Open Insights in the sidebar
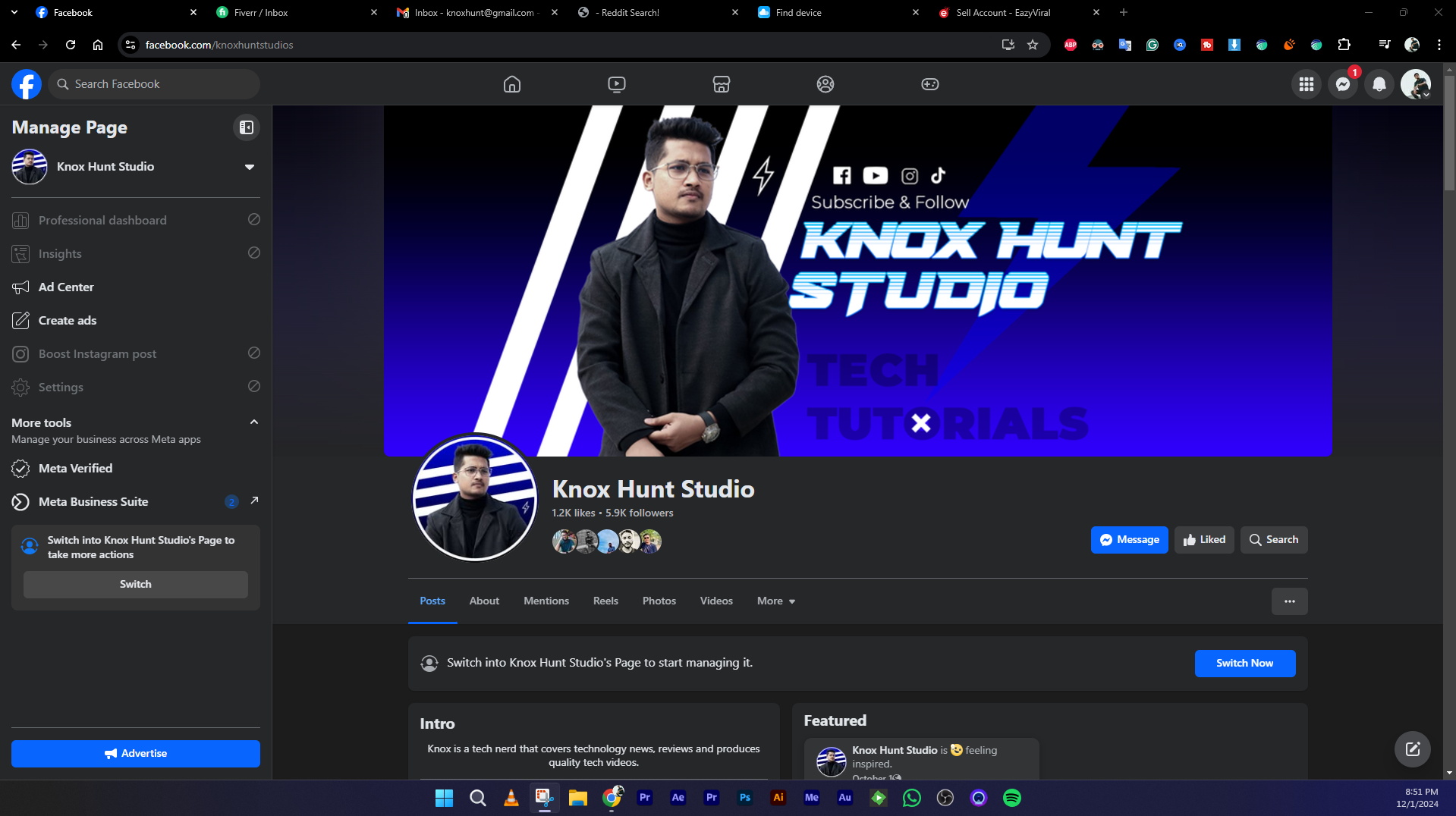The image size is (1456, 816). coord(136,253)
